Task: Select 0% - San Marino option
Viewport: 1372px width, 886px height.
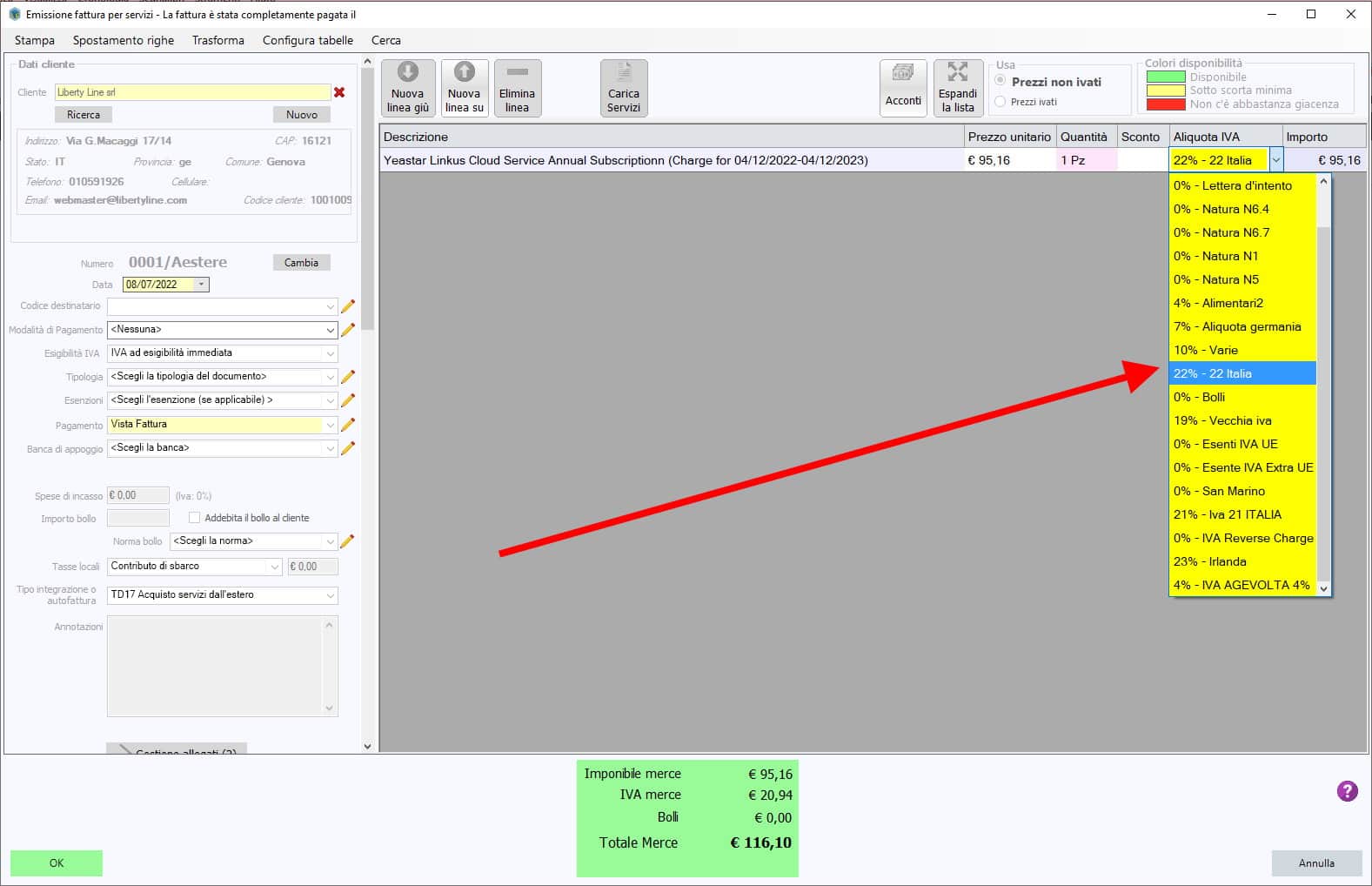Action: 1242,491
